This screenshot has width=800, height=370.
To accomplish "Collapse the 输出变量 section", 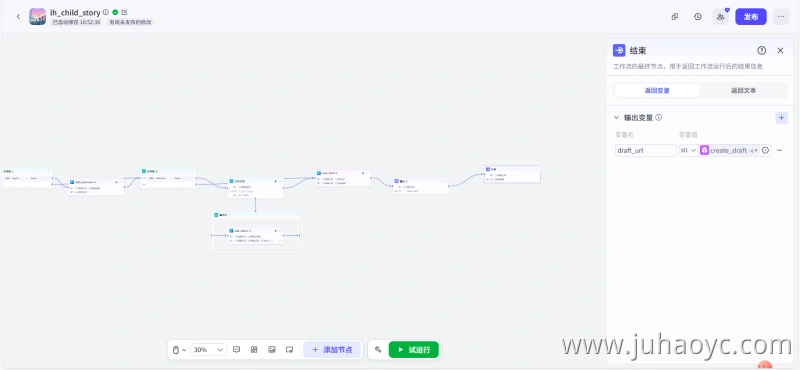I will tap(616, 118).
